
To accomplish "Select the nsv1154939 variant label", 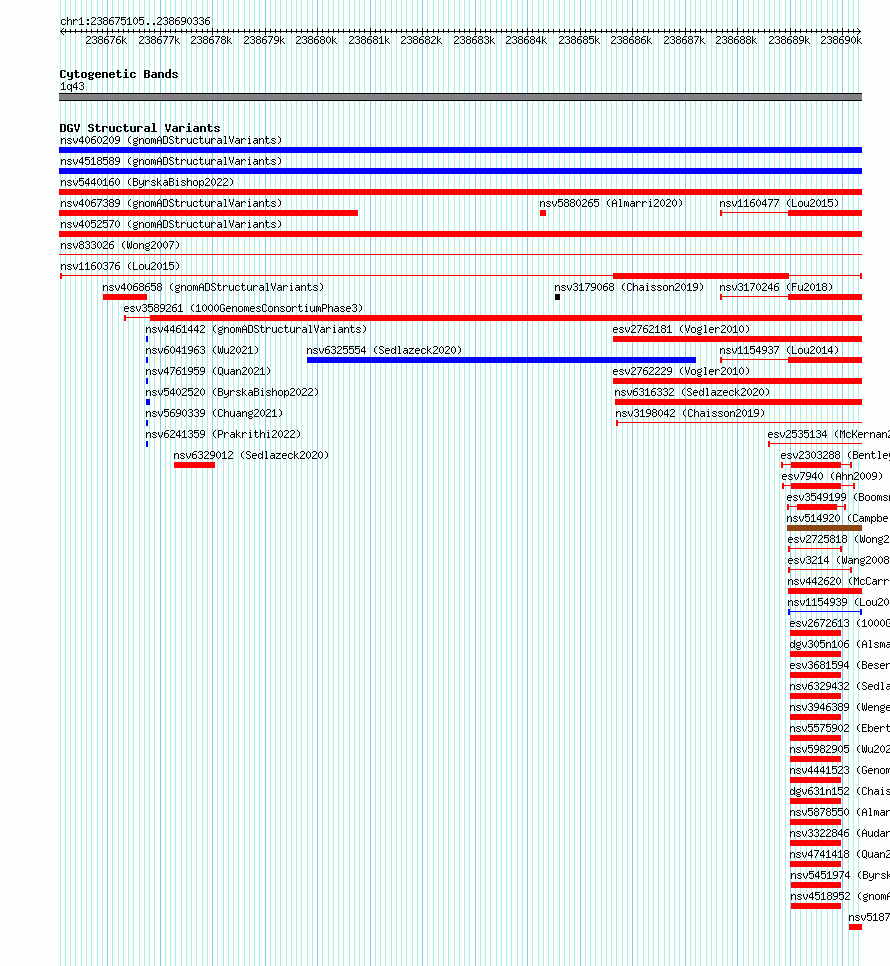I will (x=839, y=601).
